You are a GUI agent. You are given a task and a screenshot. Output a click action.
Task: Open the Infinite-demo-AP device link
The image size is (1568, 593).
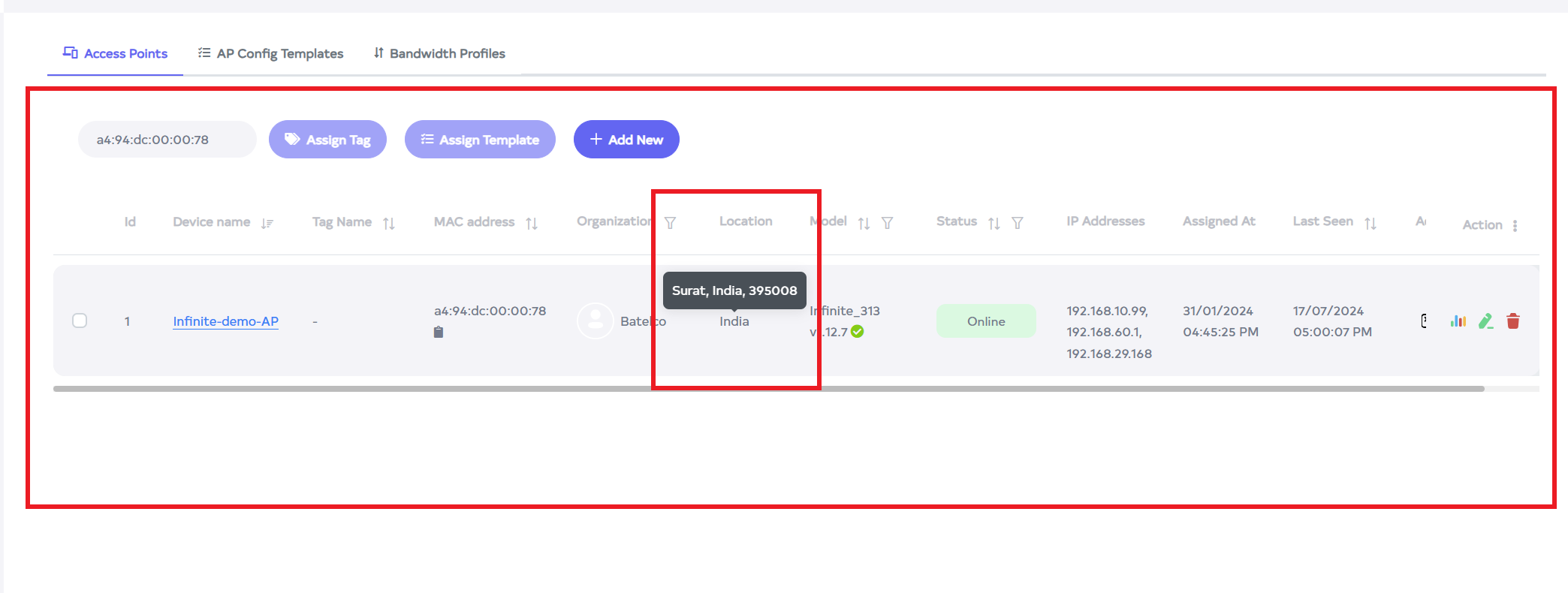point(225,321)
